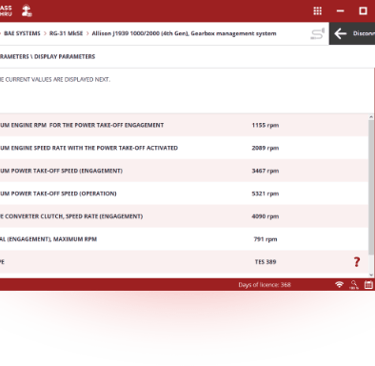Click the vehicle interface signal icon
Image resolution: width=375 pixels, height=366 pixels.
coord(317,34)
